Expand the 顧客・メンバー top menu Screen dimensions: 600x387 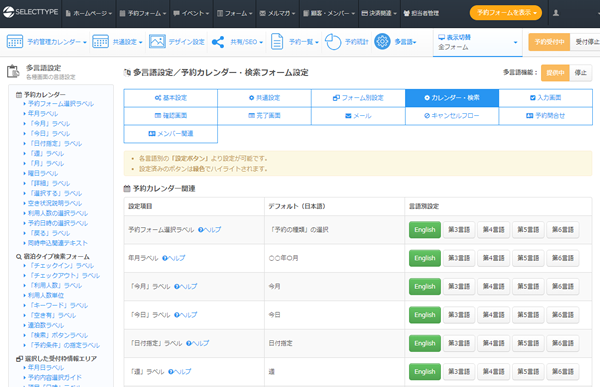pos(329,13)
